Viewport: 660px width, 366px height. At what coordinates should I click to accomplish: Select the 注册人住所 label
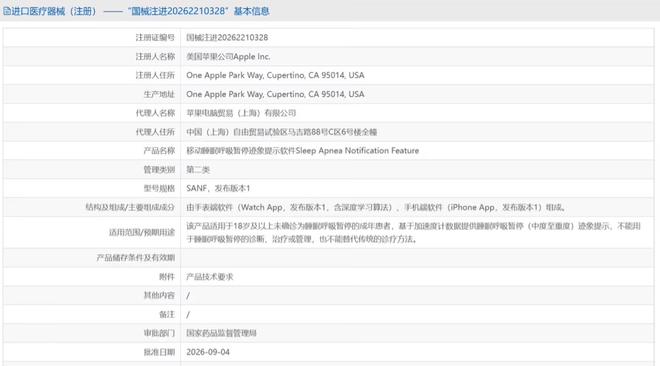coord(155,75)
